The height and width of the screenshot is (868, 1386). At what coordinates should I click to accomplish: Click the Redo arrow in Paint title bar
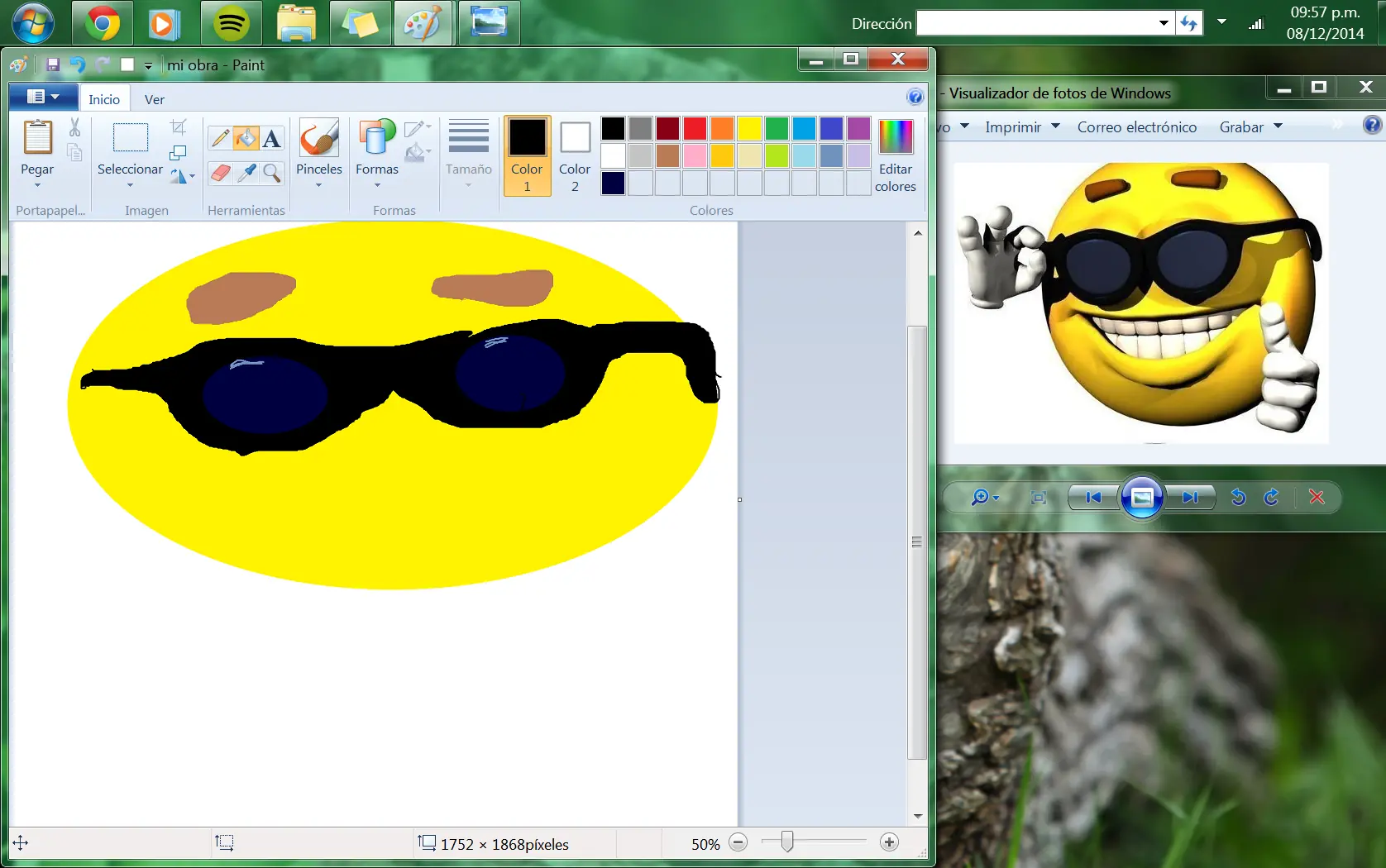tap(103, 64)
